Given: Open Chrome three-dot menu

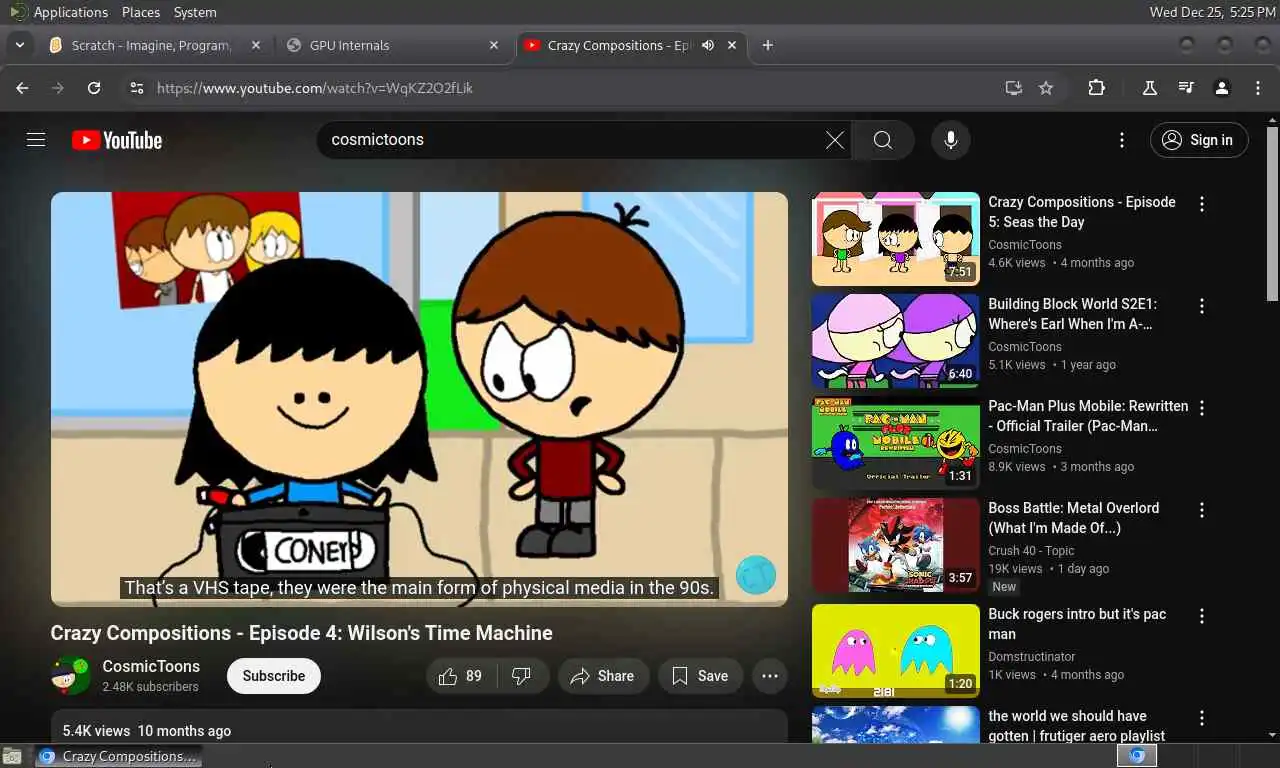Looking at the screenshot, I should [1258, 88].
